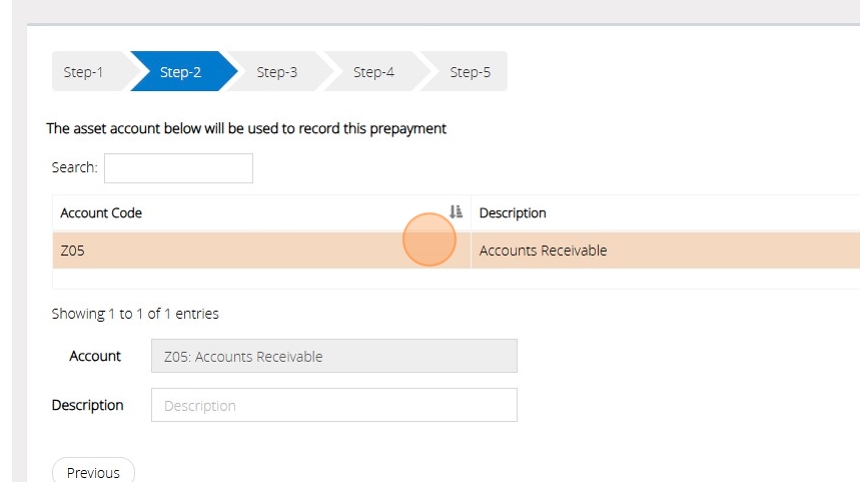Switch to the Step-5 tab
The height and width of the screenshot is (482, 860).
tap(470, 72)
